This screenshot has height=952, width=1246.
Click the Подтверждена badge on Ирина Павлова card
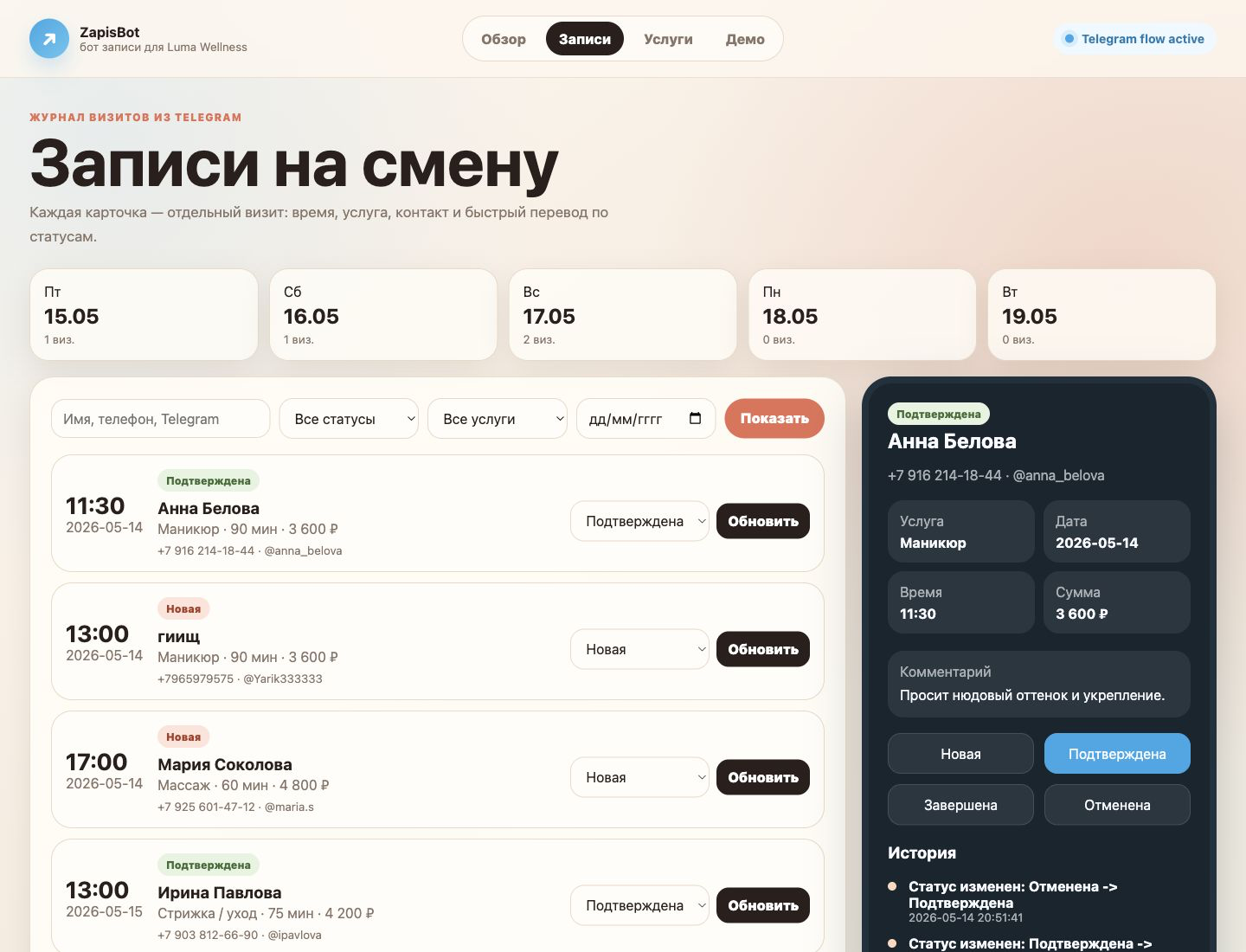[209, 865]
